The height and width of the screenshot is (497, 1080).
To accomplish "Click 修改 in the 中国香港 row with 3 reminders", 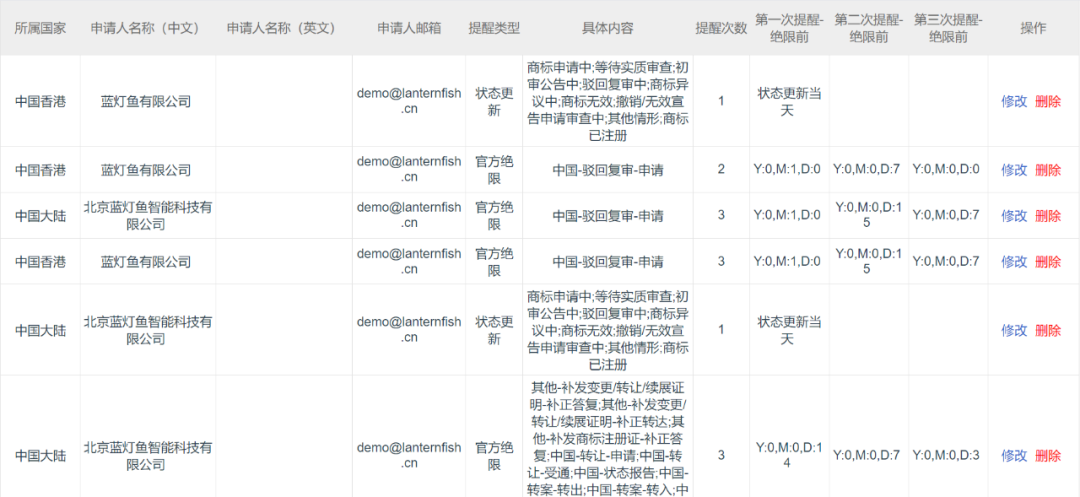I will pyautogui.click(x=1014, y=262).
